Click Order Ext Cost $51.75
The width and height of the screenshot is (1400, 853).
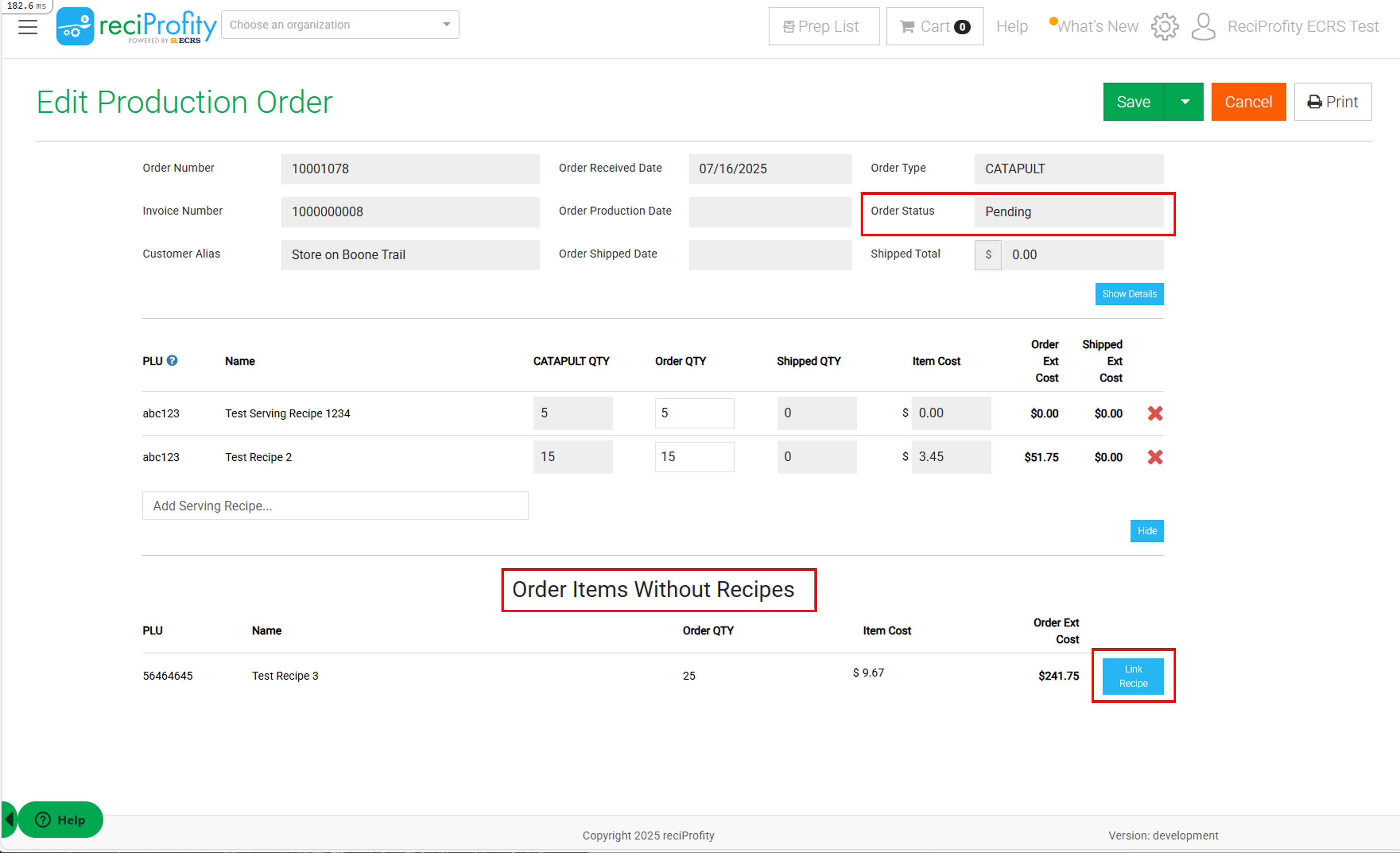[1042, 457]
